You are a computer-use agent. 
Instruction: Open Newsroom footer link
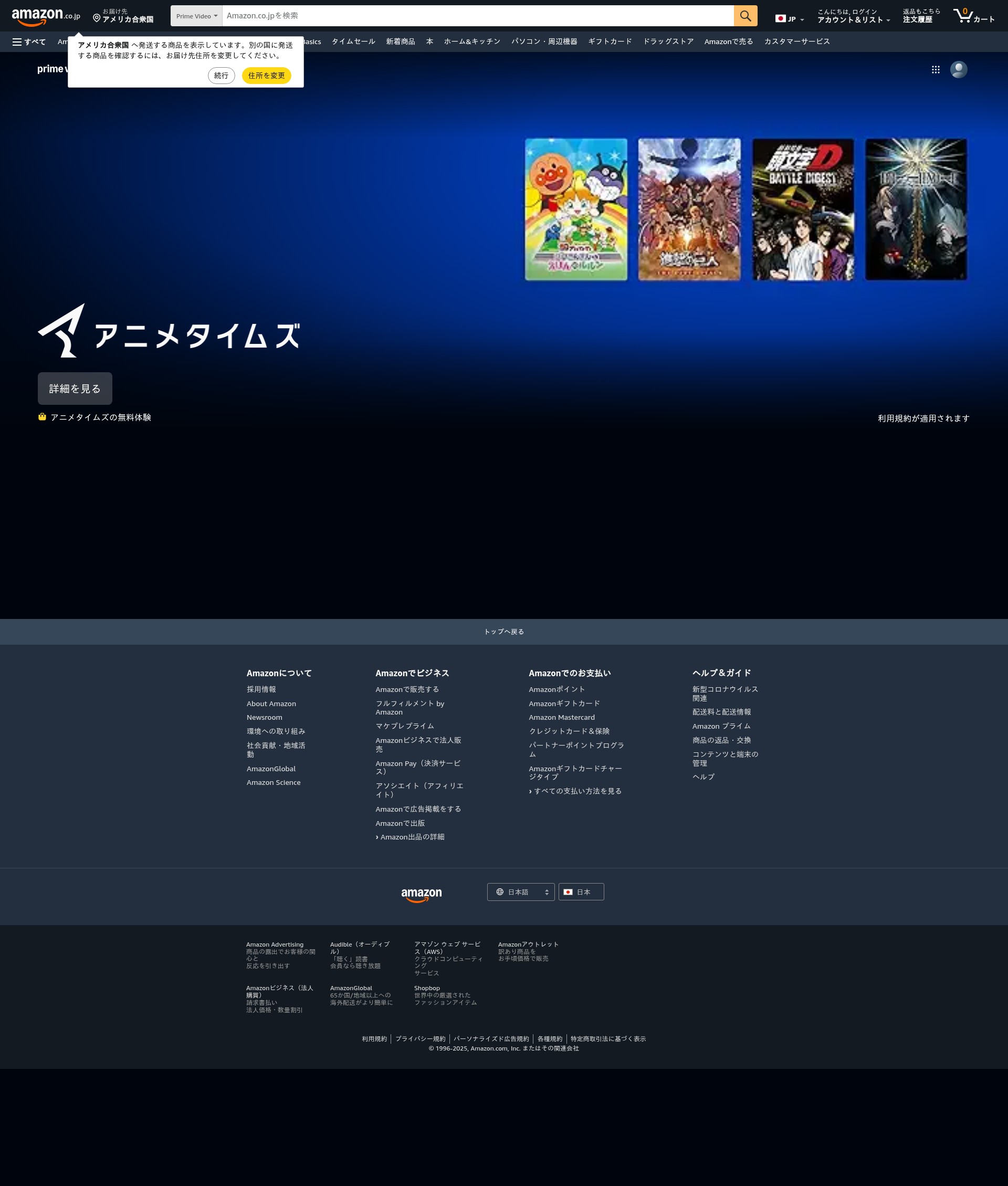tap(265, 717)
